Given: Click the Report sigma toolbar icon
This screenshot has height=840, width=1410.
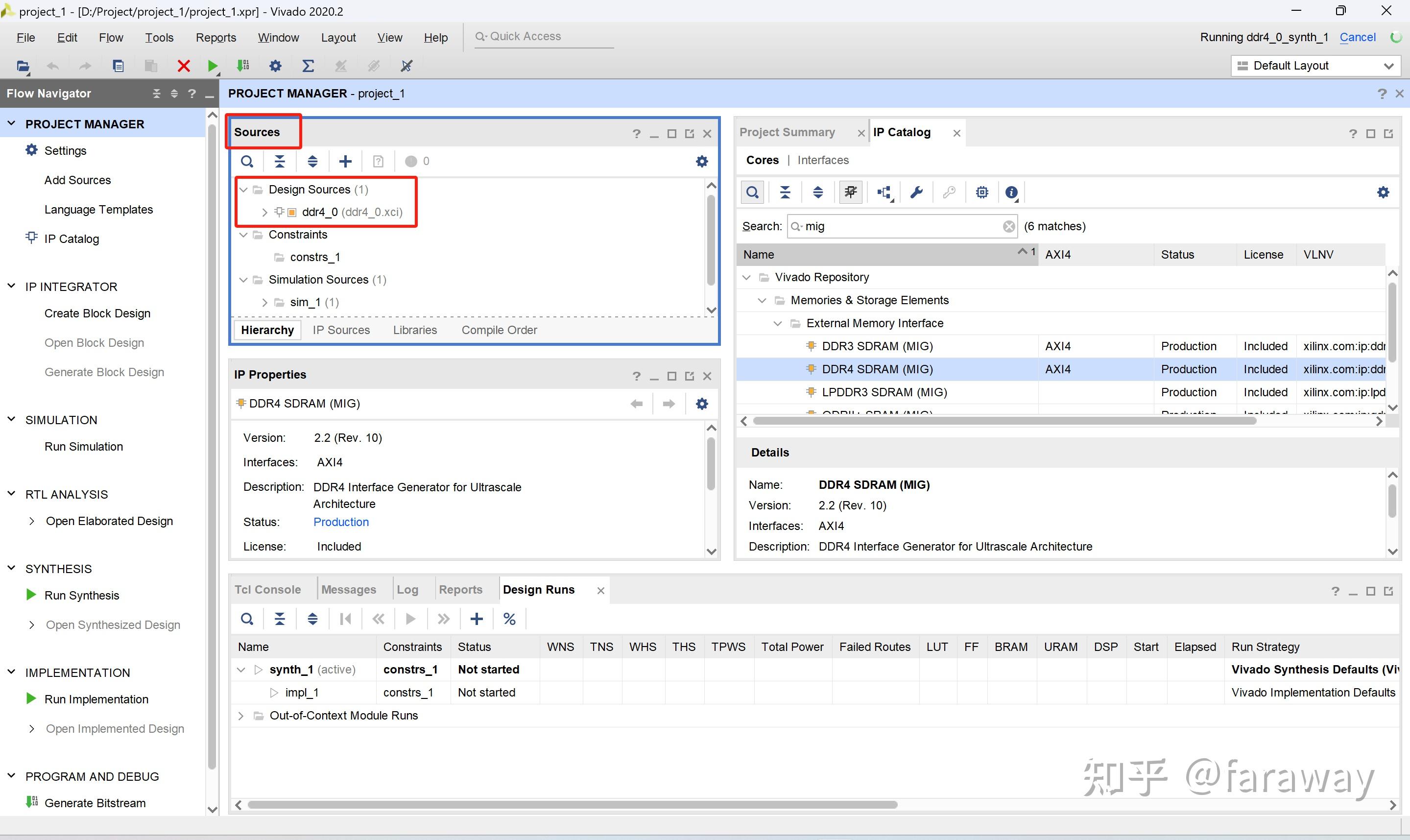Looking at the screenshot, I should click(308, 66).
